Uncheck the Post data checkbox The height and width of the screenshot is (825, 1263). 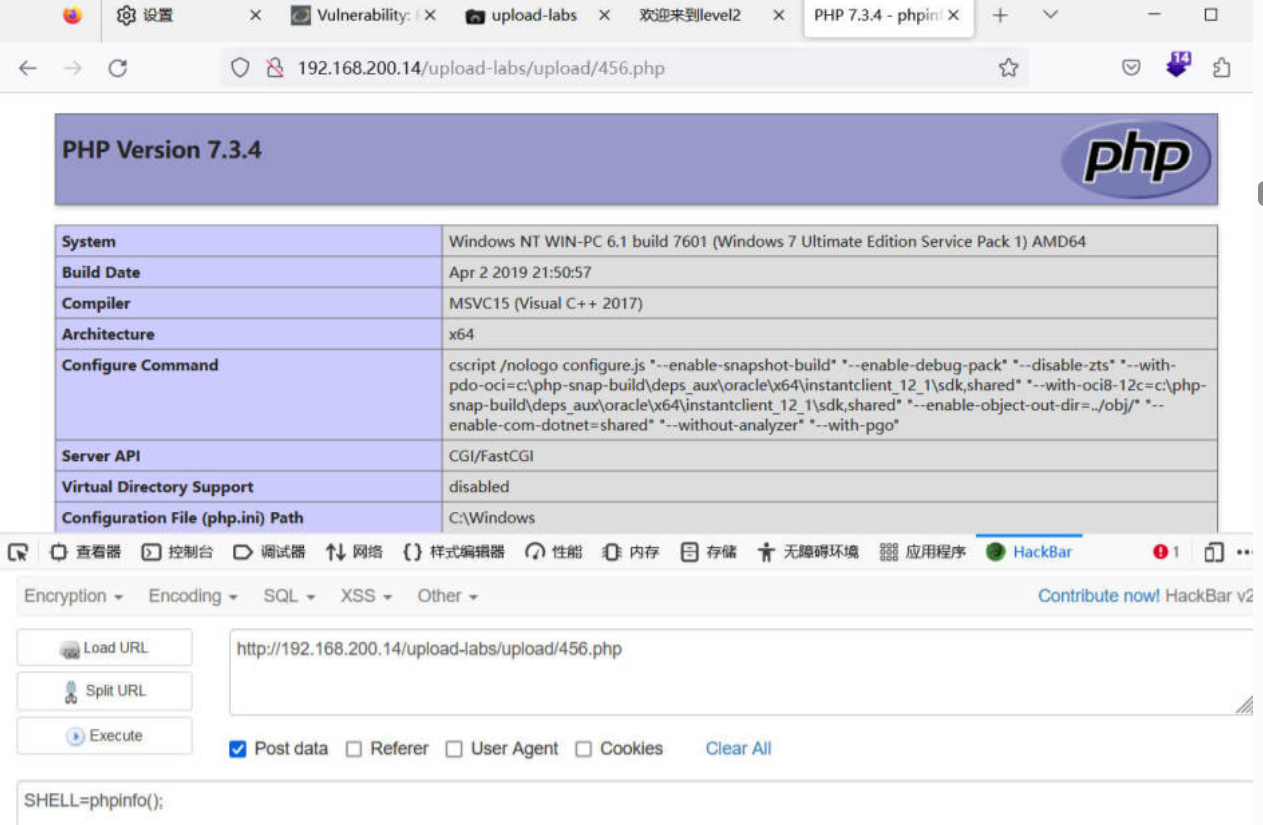[x=238, y=749]
